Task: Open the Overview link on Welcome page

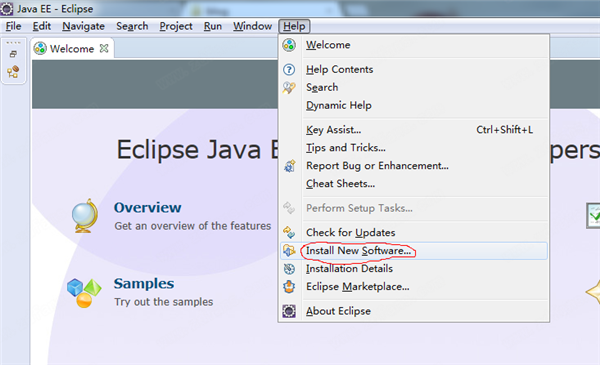Action: point(147,207)
